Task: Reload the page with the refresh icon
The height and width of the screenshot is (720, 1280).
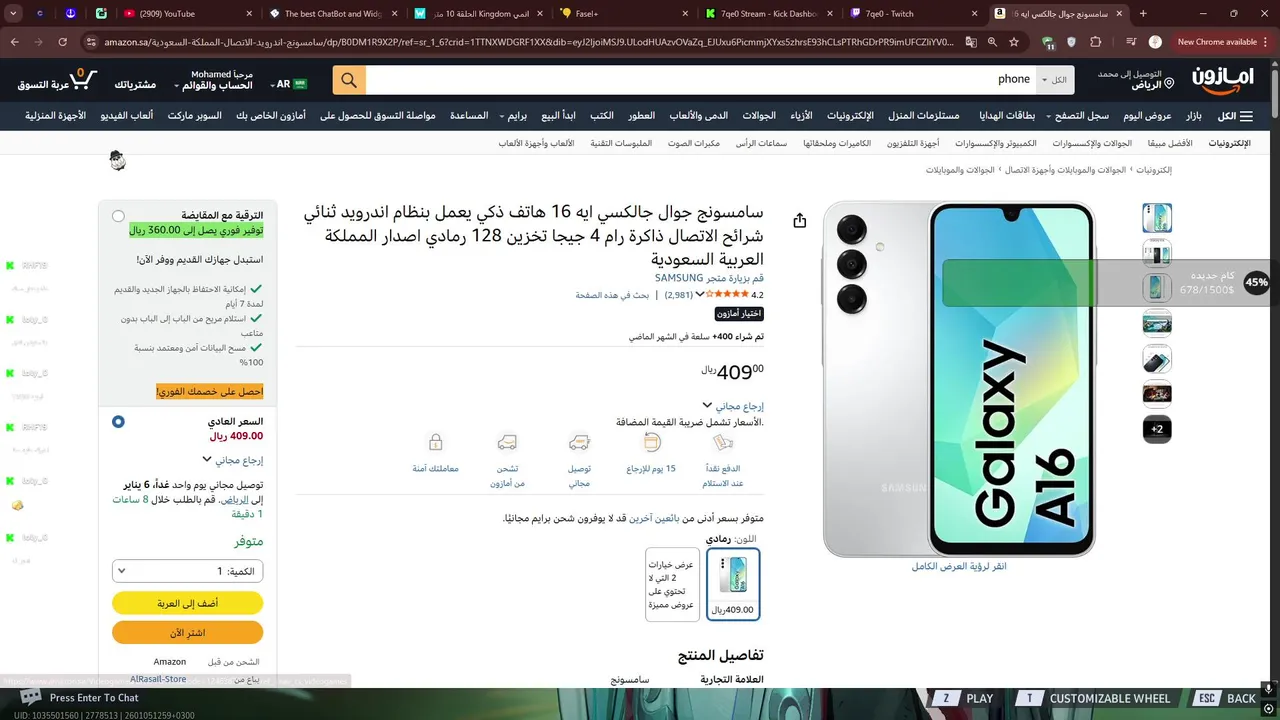Action: (x=62, y=42)
